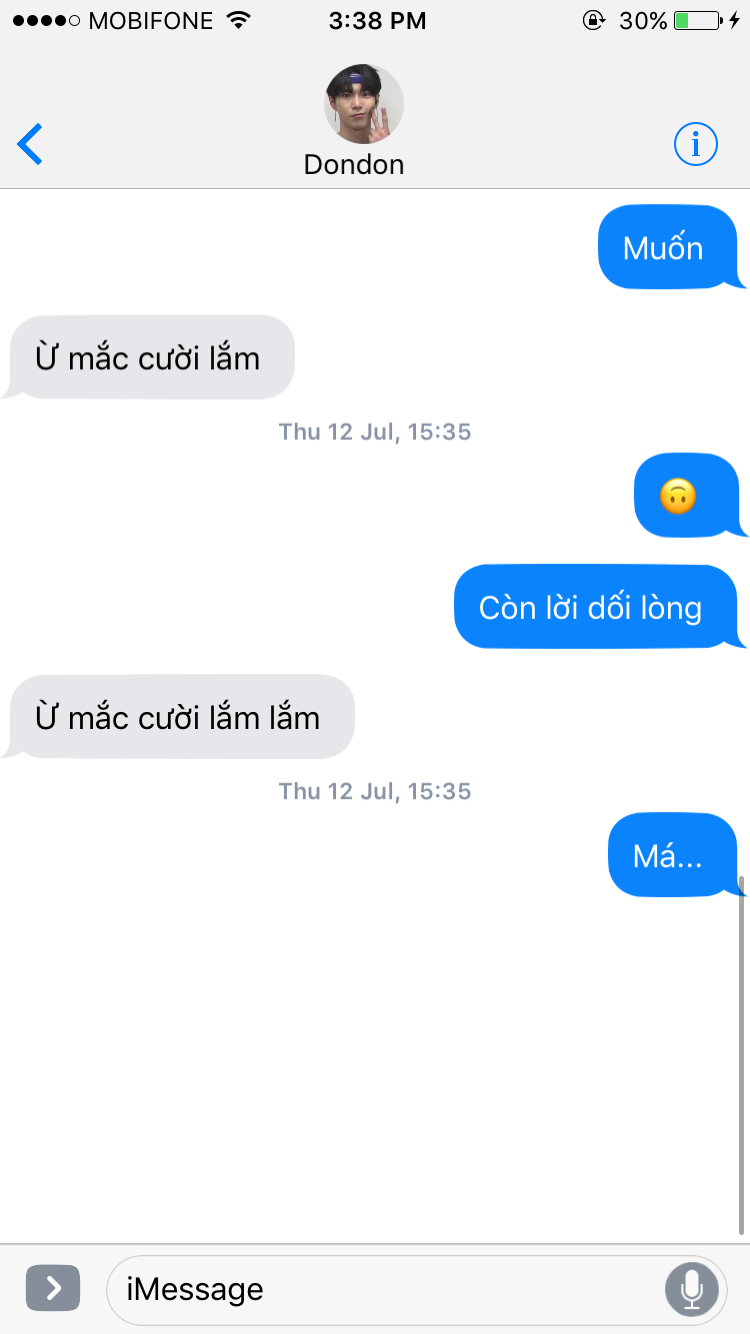Tap the 3:38 PM status bar clock
This screenshot has height=1334, width=750.
377,20
